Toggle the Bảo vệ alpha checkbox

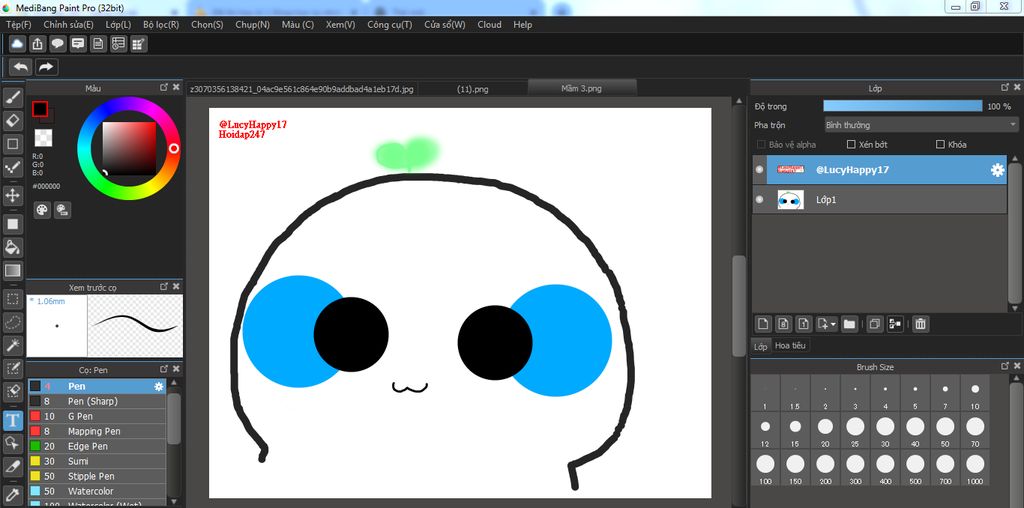click(x=761, y=144)
